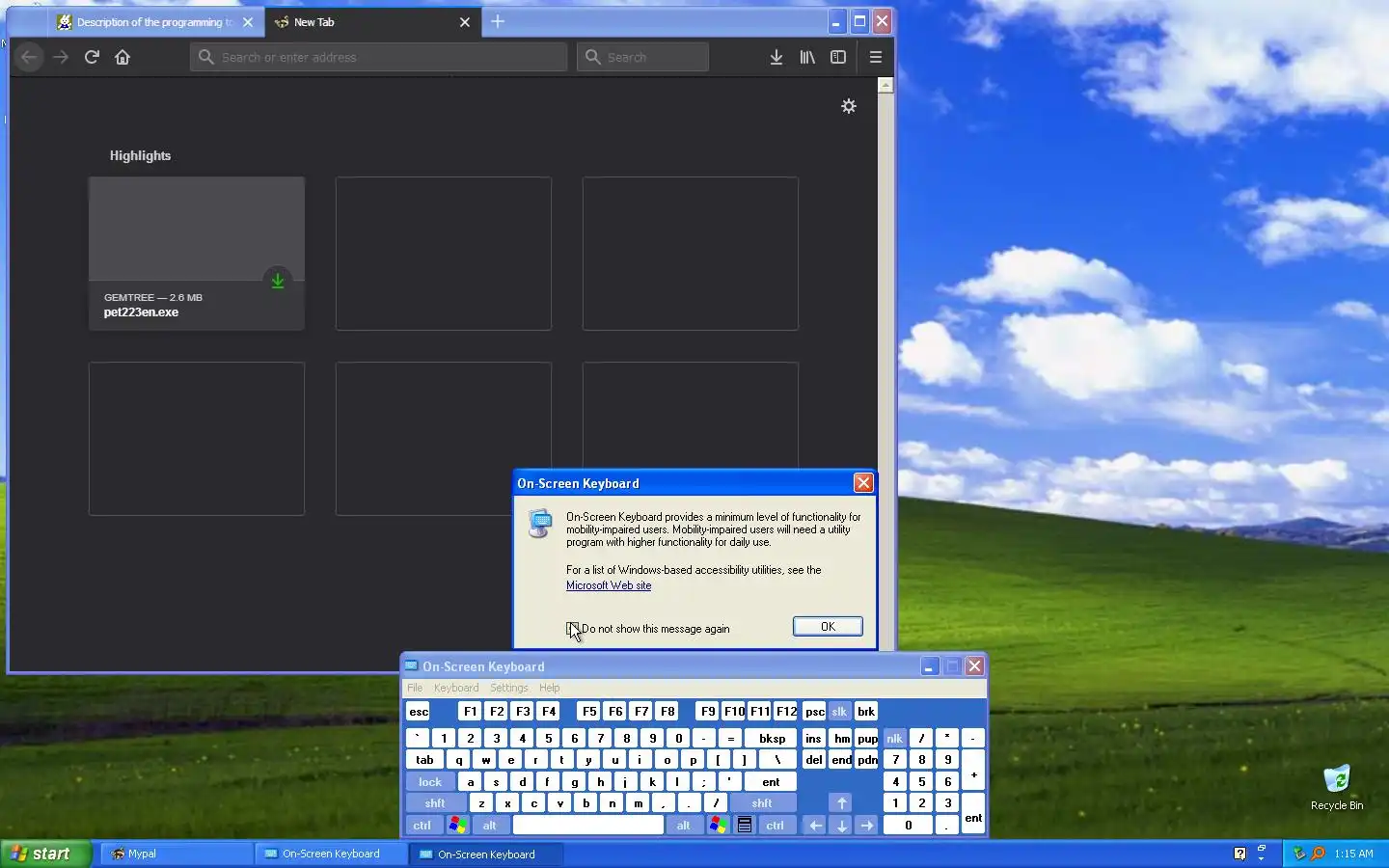
Task: Check 'Do not show this message again'
Action: click(x=573, y=629)
